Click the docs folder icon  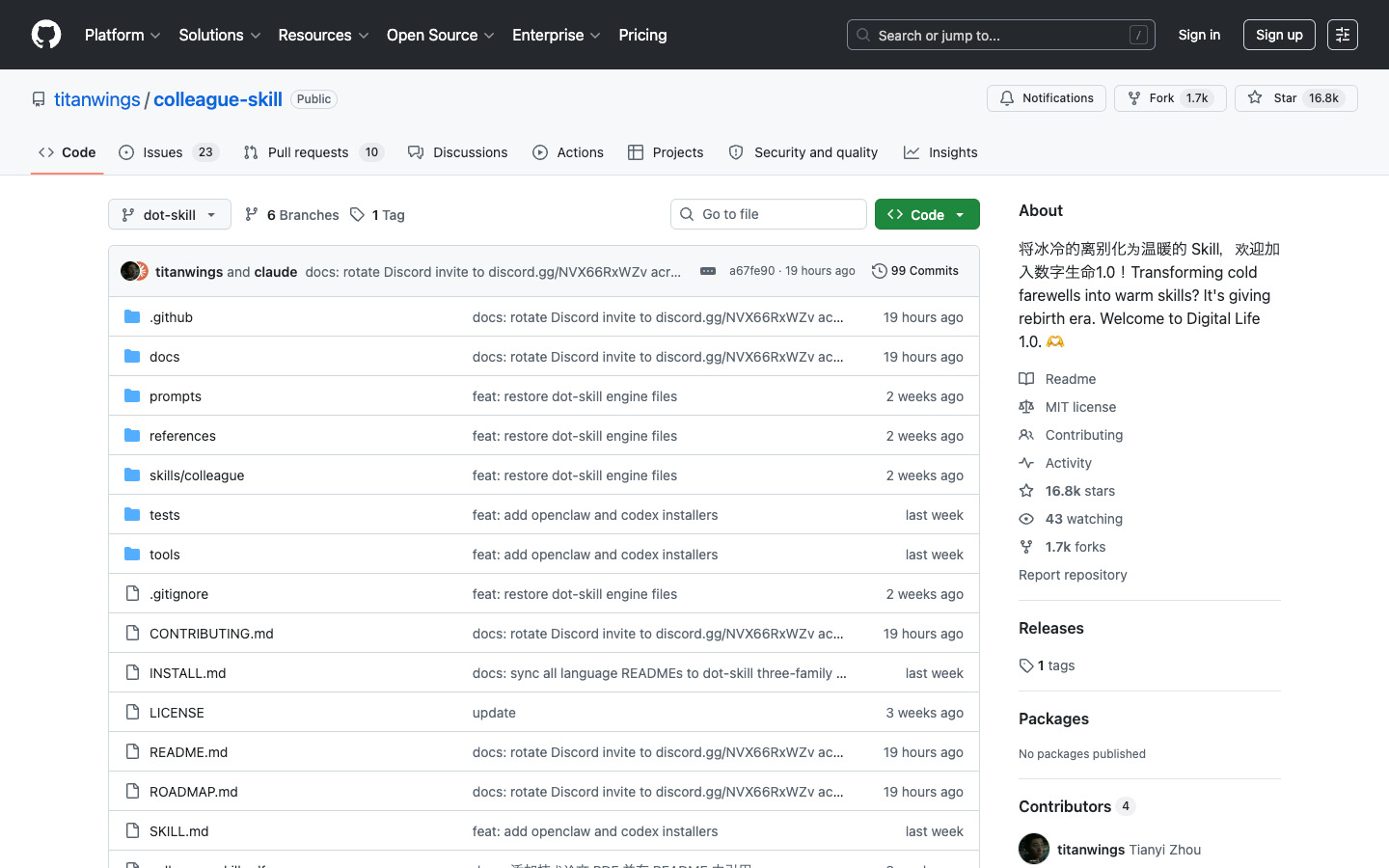pos(132,356)
